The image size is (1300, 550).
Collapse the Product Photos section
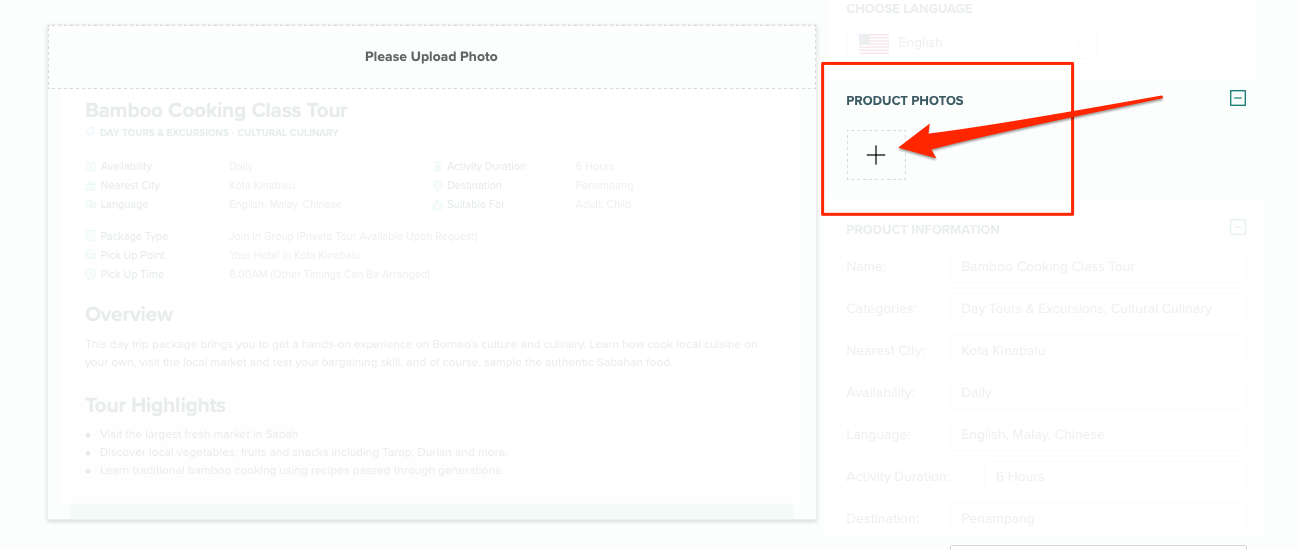point(1238,98)
